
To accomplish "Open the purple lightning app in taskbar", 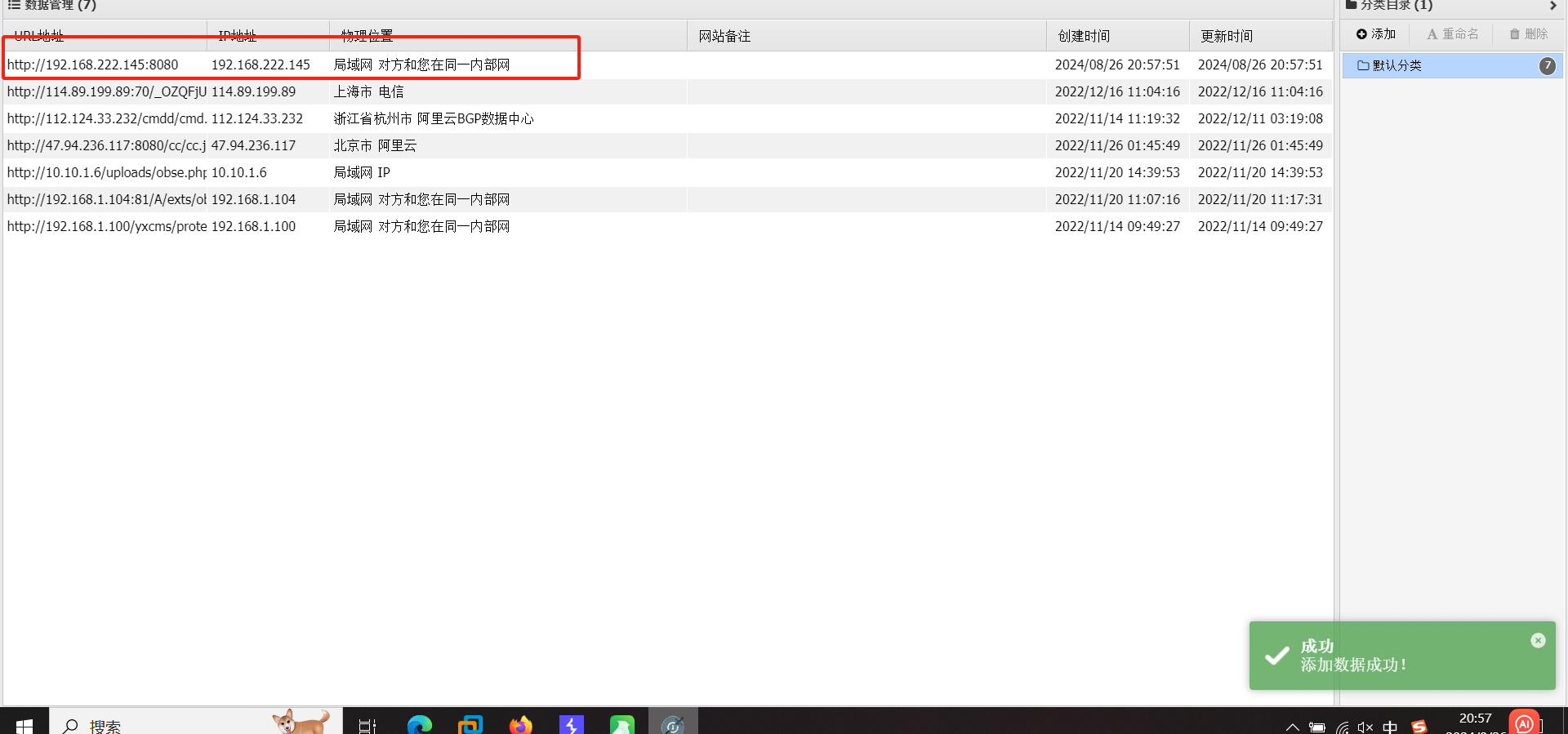I will 572,725.
